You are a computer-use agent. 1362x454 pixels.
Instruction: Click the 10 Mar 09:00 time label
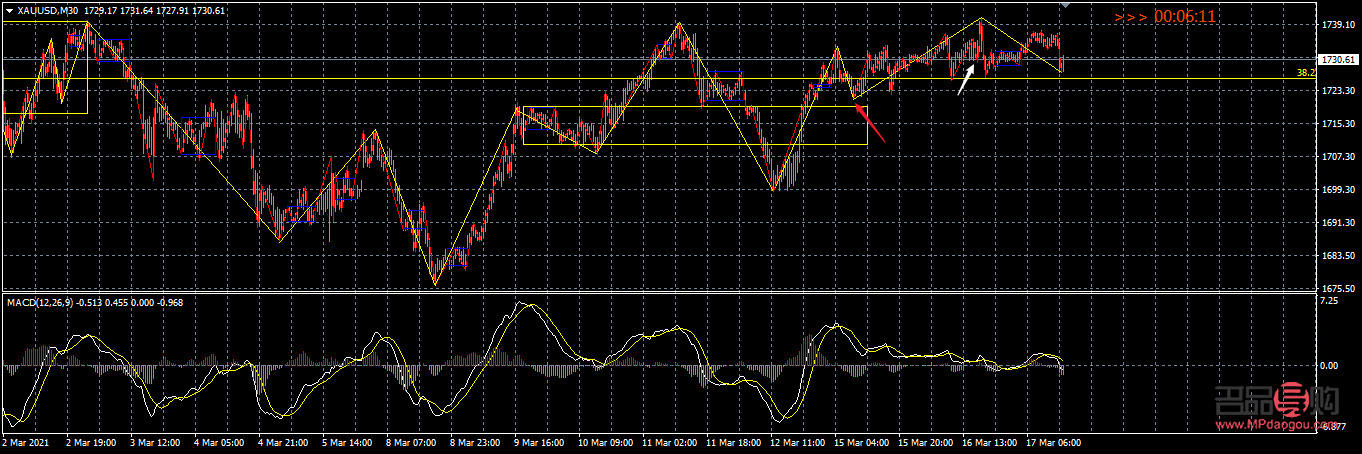tap(605, 441)
